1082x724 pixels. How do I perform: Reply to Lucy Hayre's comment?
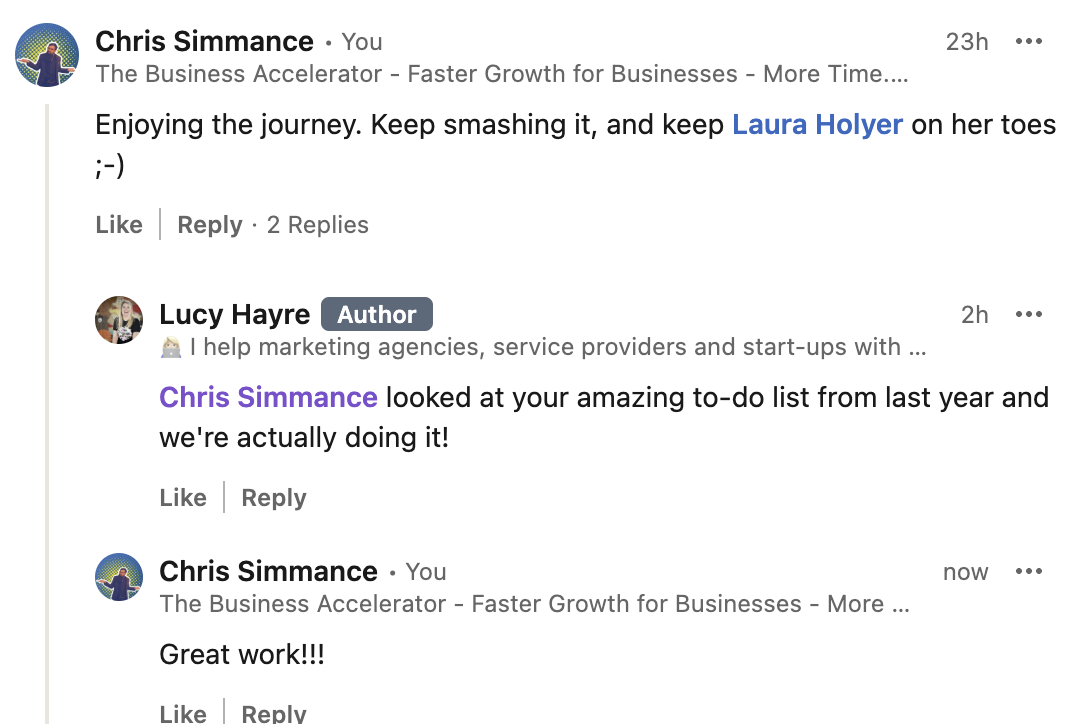(x=274, y=498)
